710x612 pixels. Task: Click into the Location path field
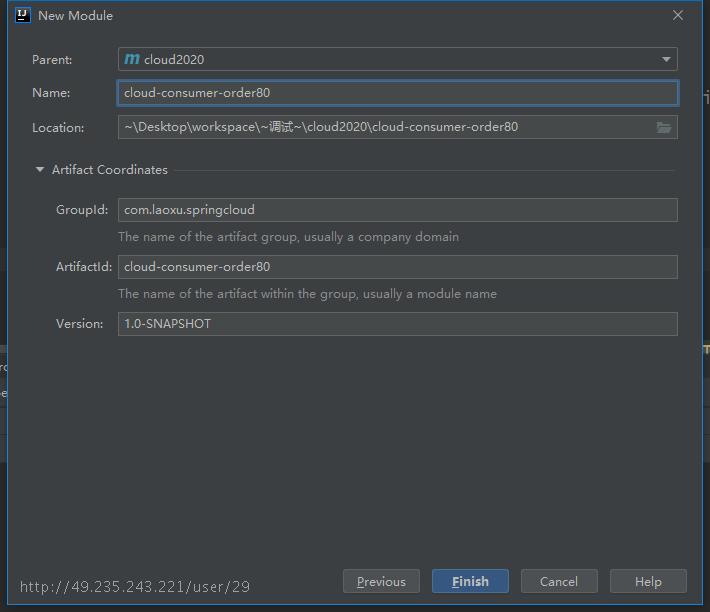pyautogui.click(x=387, y=127)
